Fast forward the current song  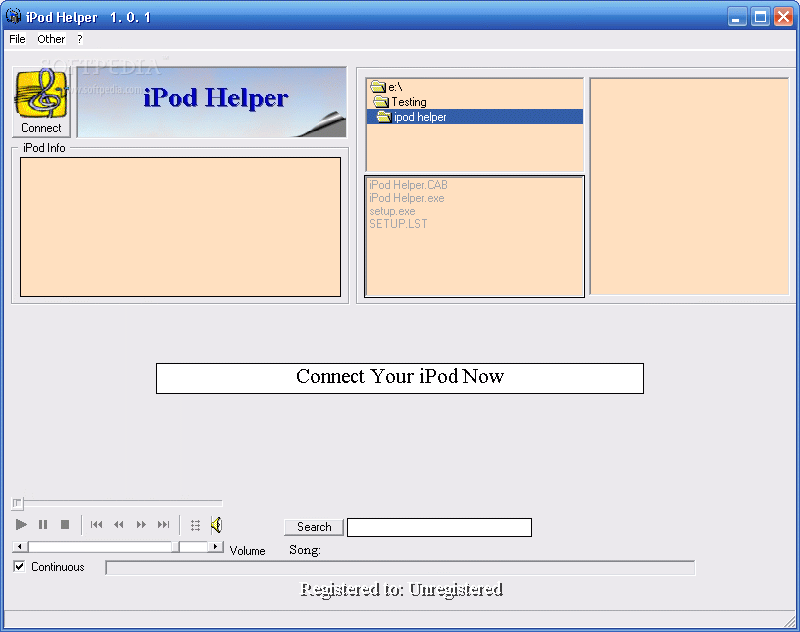tap(141, 525)
